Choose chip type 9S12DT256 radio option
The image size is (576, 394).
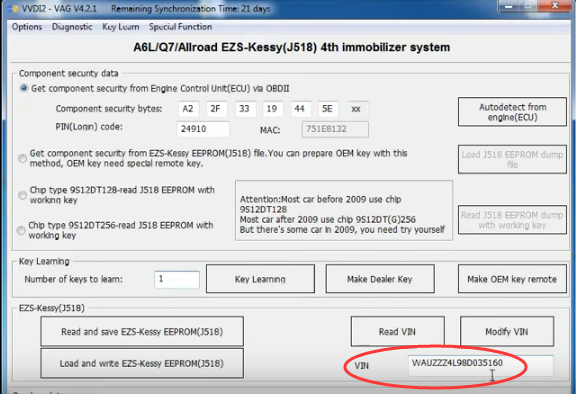point(21,230)
